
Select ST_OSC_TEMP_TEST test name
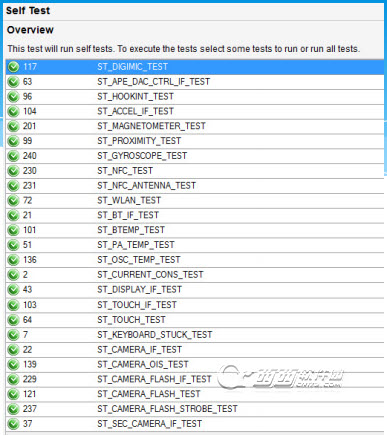coord(139,260)
